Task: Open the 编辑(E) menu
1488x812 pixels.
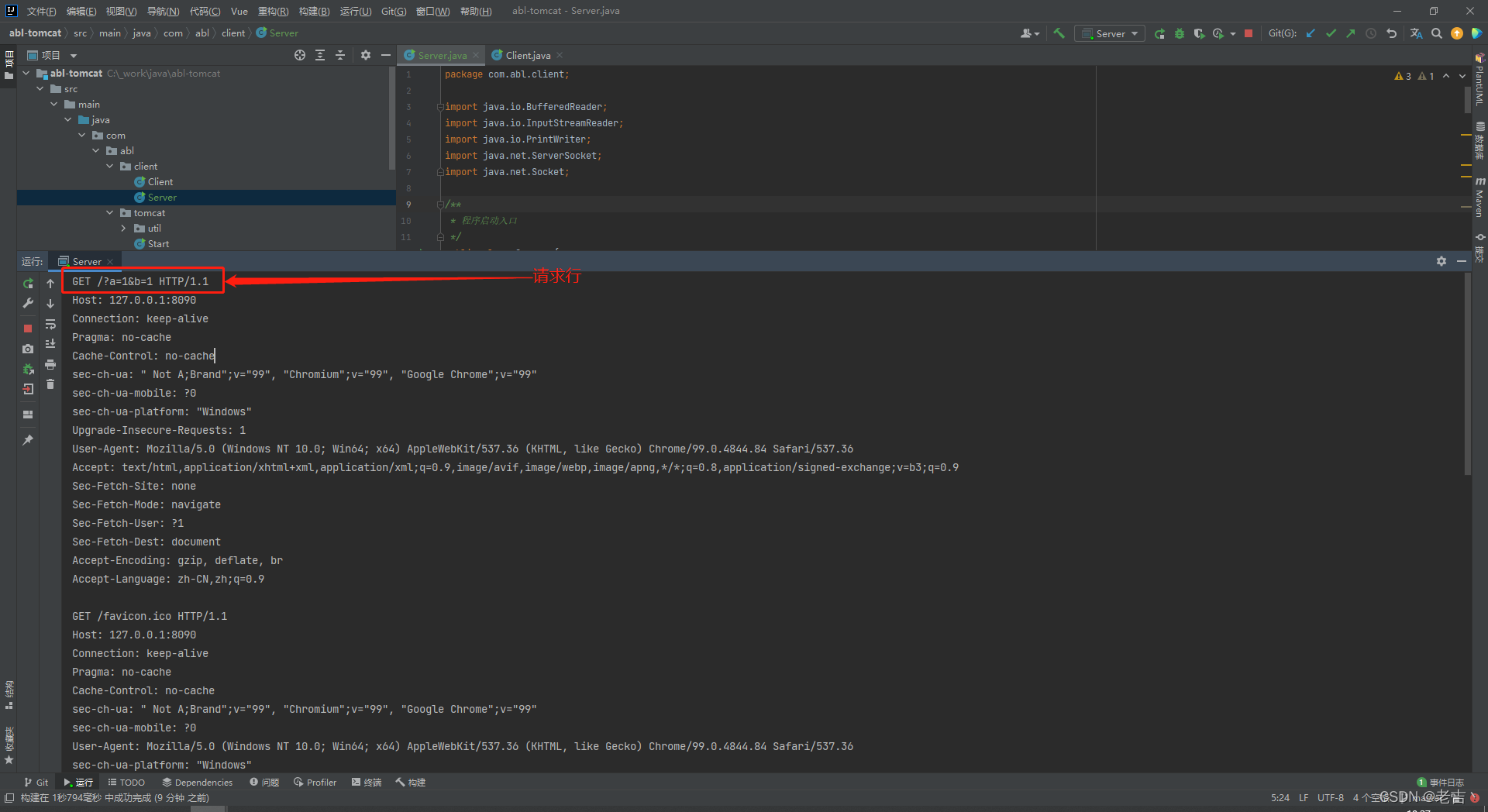Action: point(81,11)
